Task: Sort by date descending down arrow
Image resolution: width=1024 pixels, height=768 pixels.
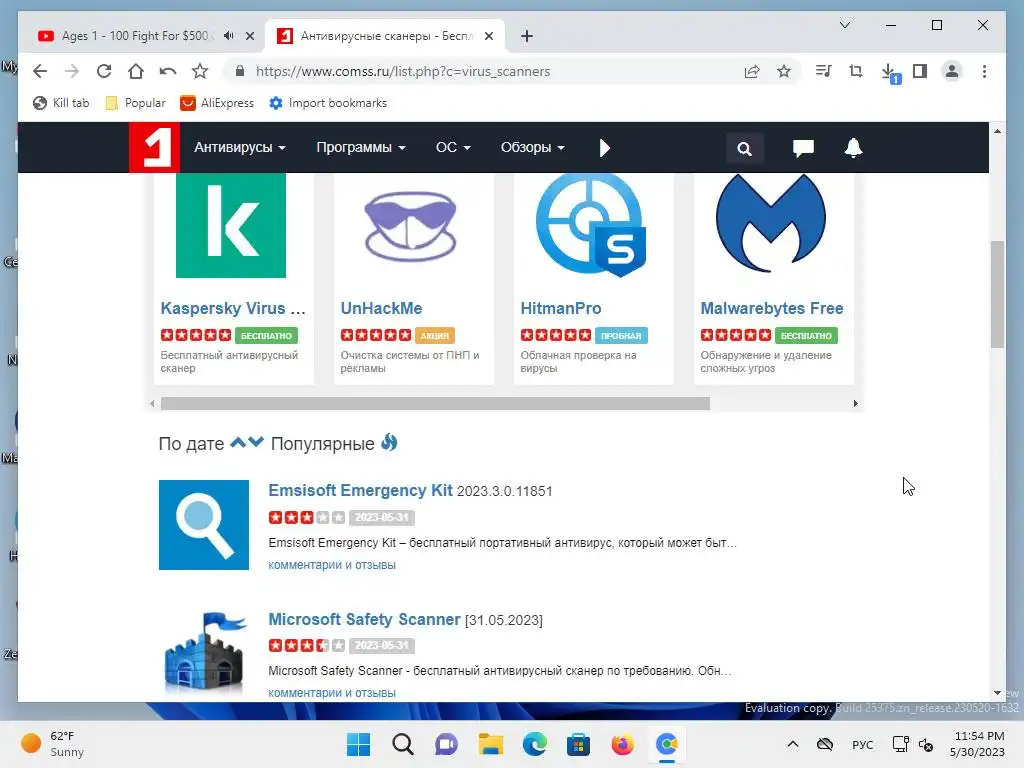Action: pos(256,443)
